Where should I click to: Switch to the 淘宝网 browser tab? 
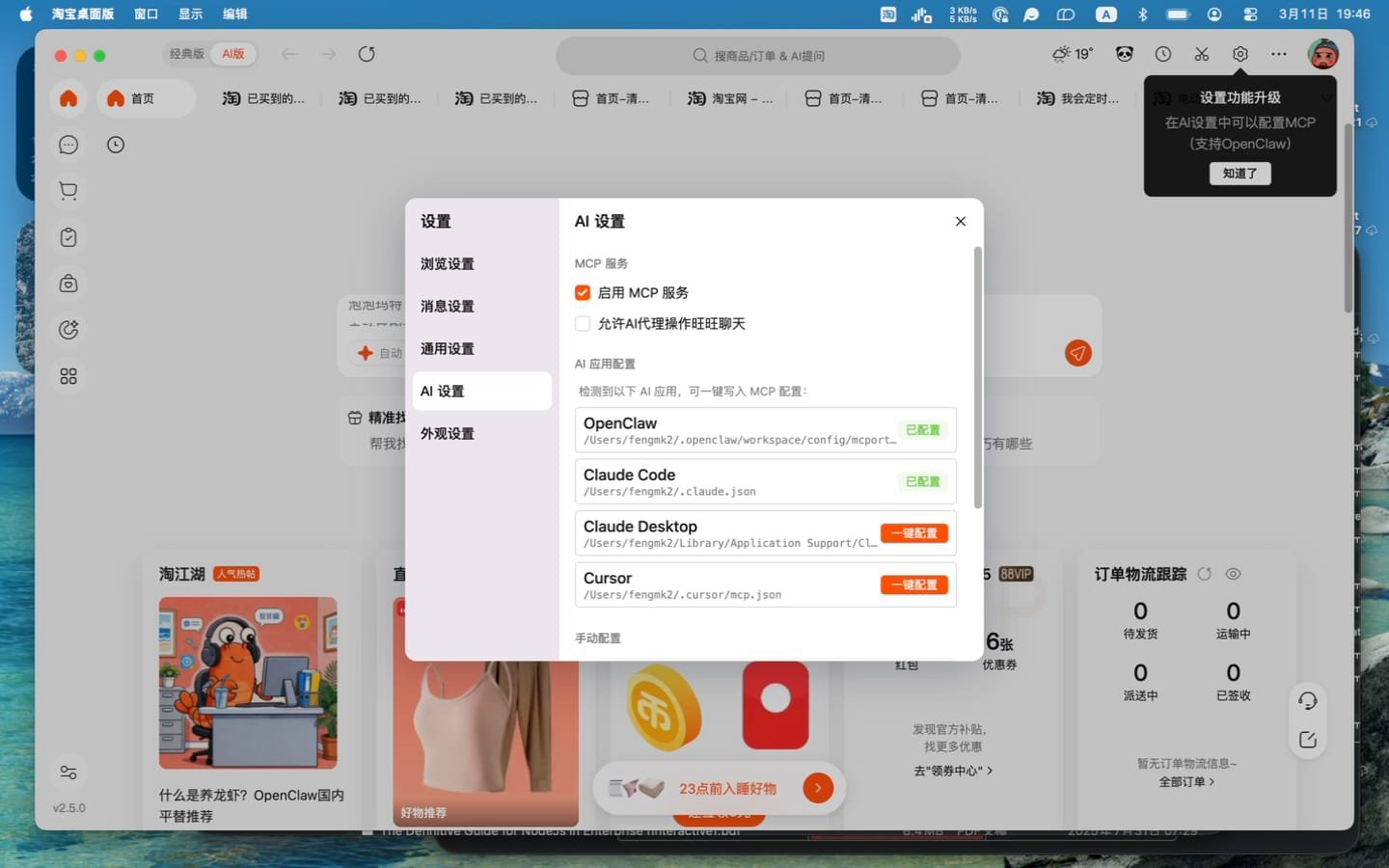point(730,98)
